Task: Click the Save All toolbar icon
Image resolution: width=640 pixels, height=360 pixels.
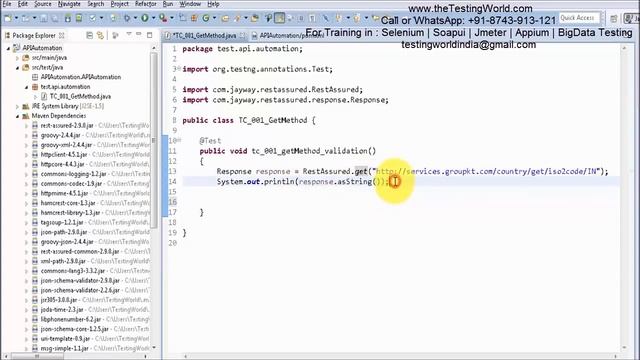Action: tap(55, 18)
